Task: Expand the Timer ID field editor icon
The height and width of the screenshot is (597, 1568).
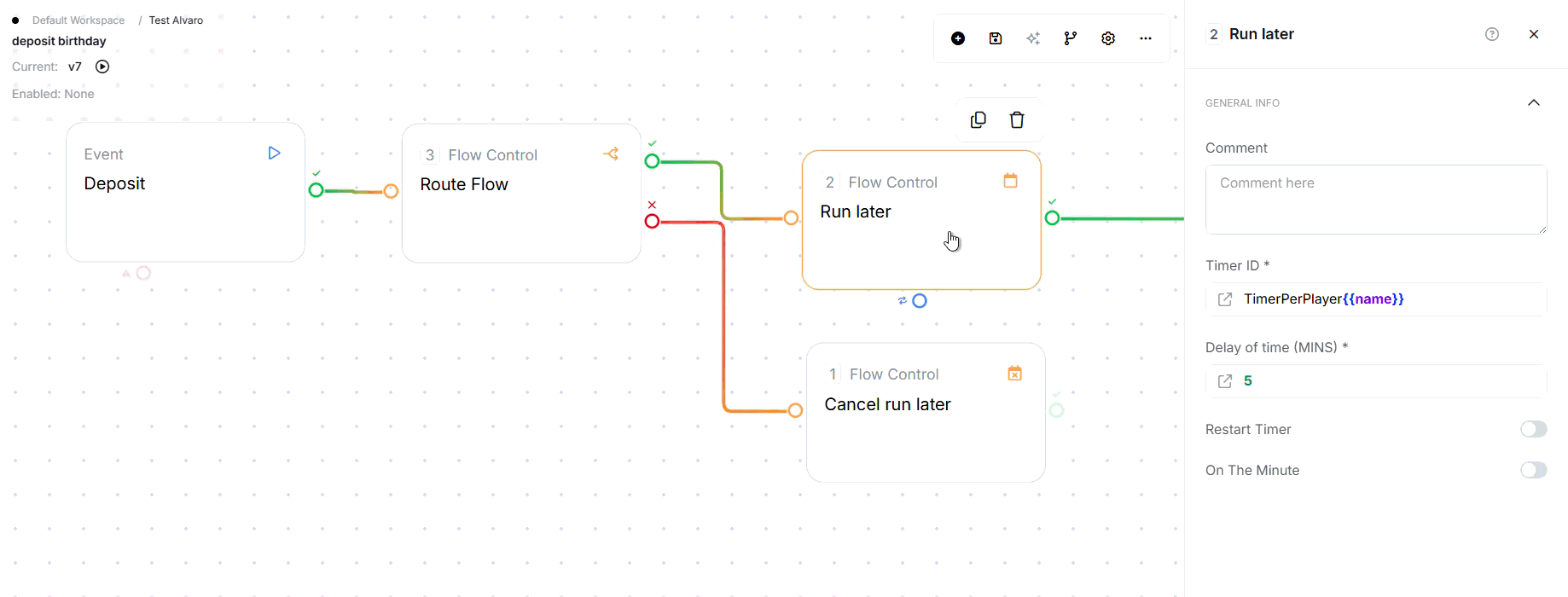Action: tap(1225, 299)
